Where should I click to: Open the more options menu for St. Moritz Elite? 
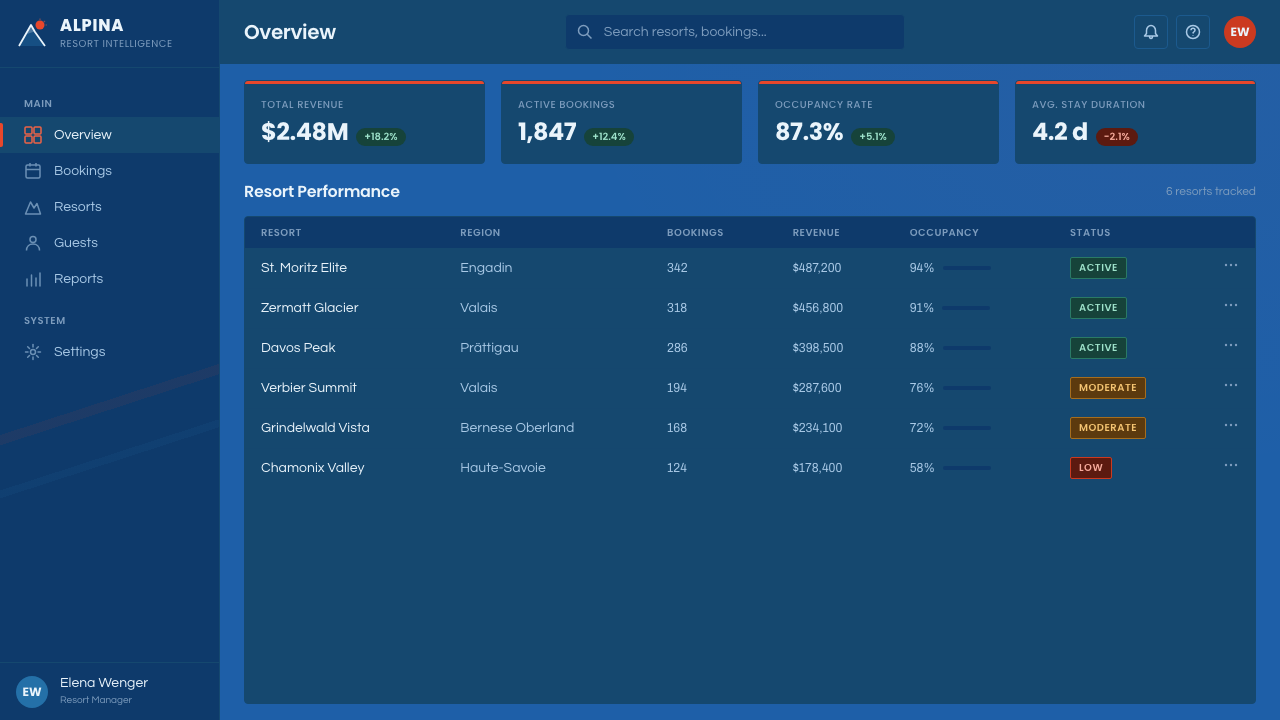tap(1231, 265)
